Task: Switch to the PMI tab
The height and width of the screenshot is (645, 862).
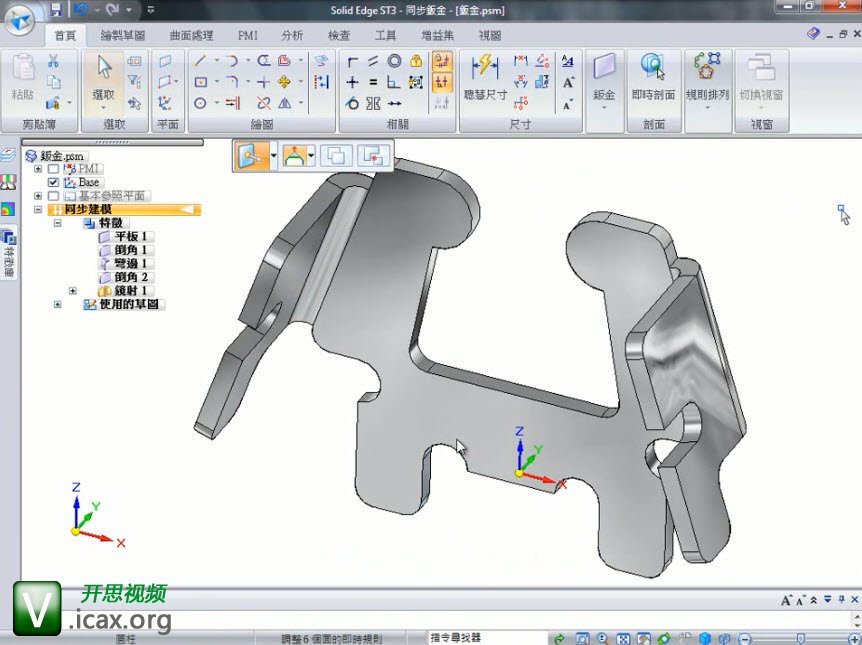Action: pyautogui.click(x=247, y=36)
